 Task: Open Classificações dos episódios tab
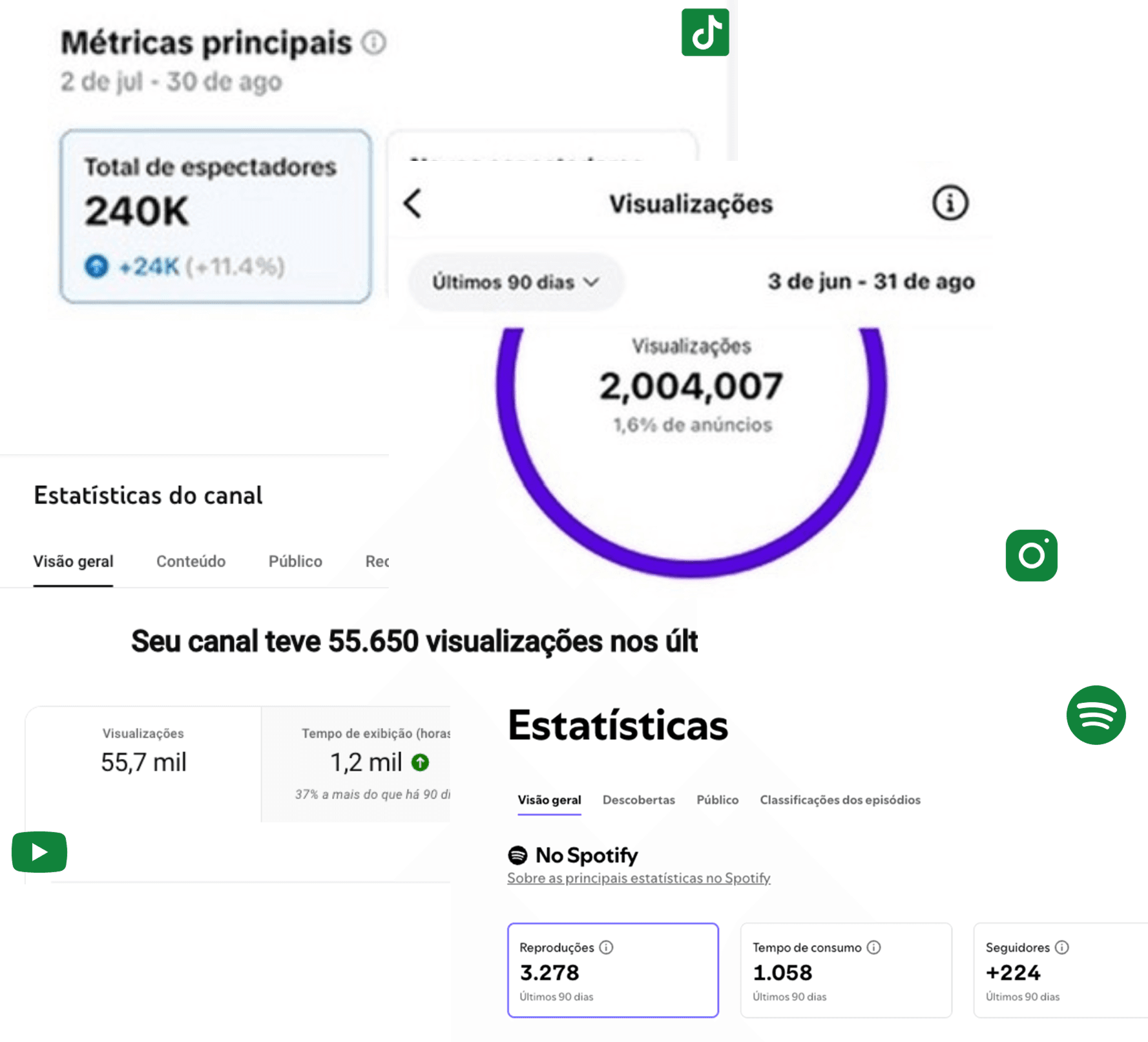(x=840, y=800)
